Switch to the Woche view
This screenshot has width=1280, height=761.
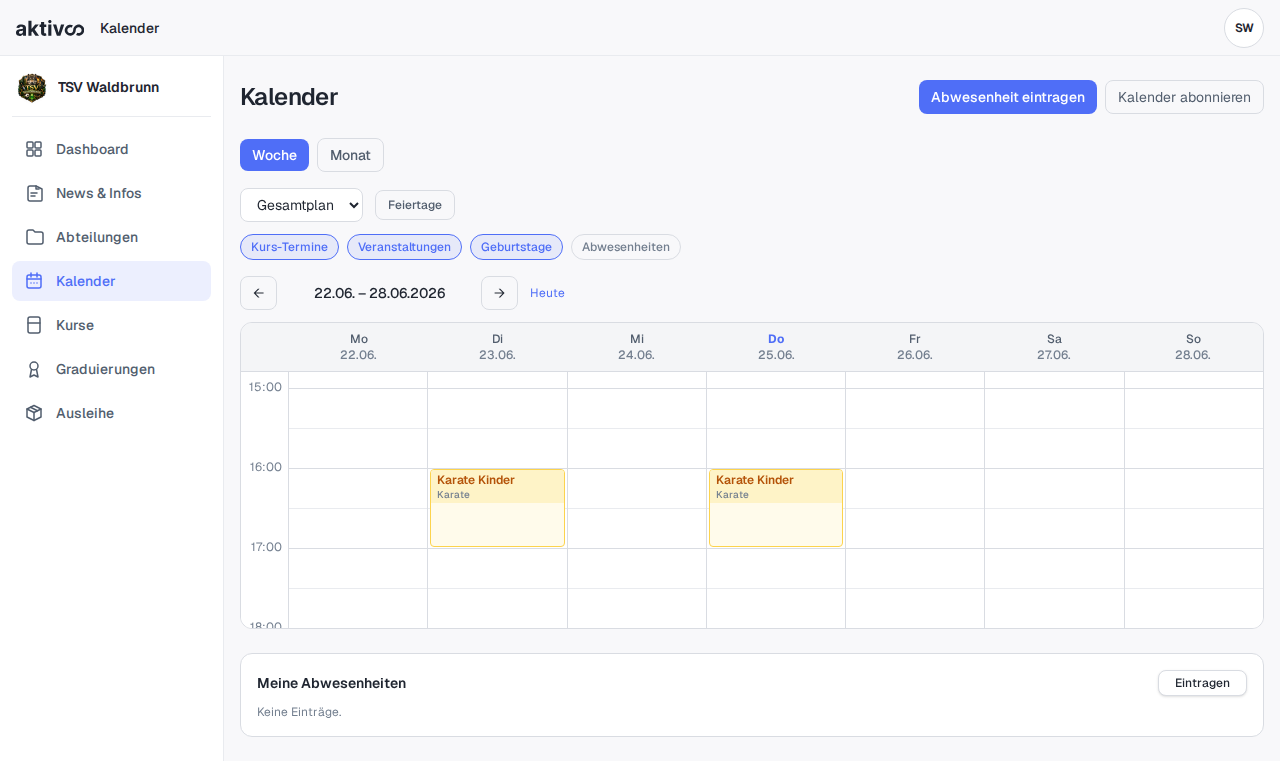pyautogui.click(x=274, y=155)
